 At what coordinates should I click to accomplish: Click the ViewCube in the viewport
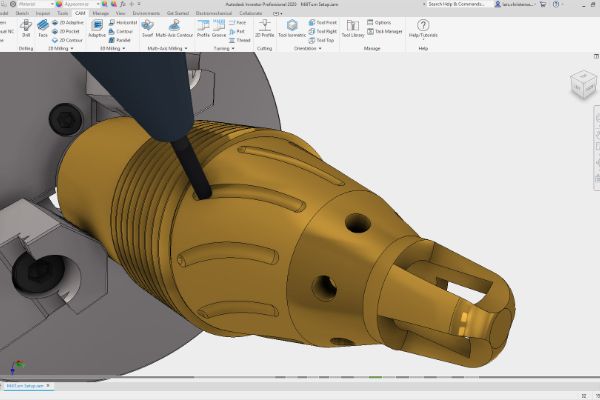583,85
